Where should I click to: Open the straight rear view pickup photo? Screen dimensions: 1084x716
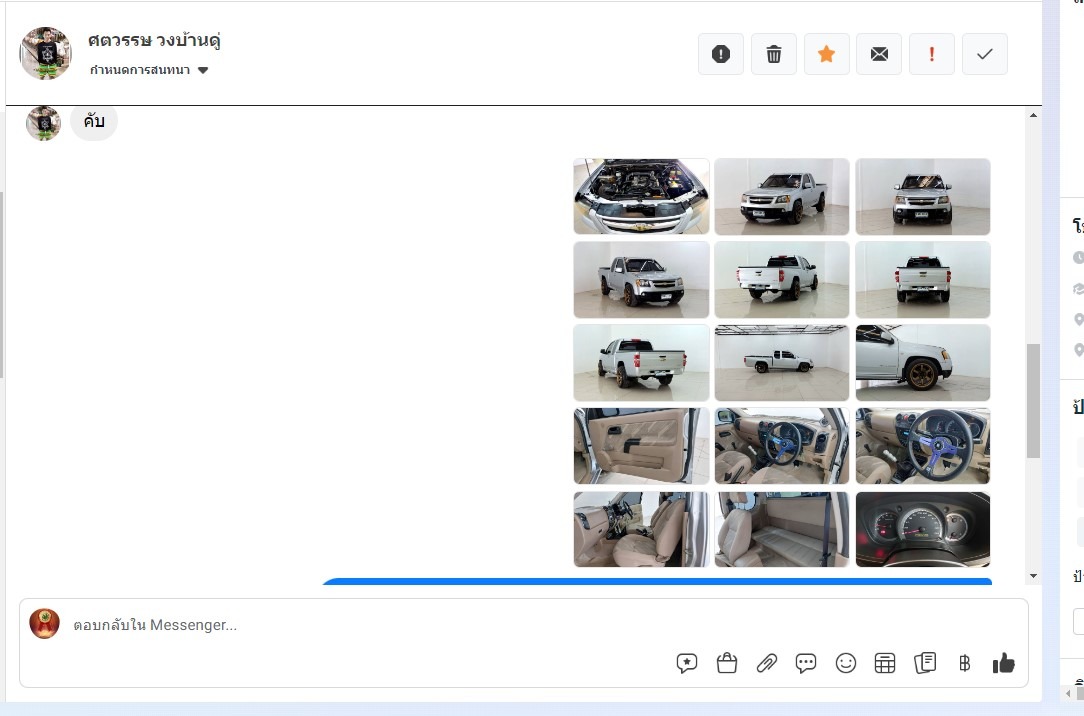pyautogui.click(x=923, y=279)
